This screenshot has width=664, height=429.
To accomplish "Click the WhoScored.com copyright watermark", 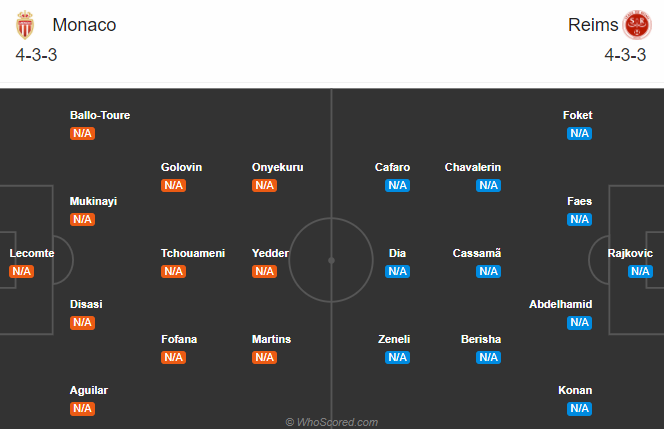I will tap(332, 422).
